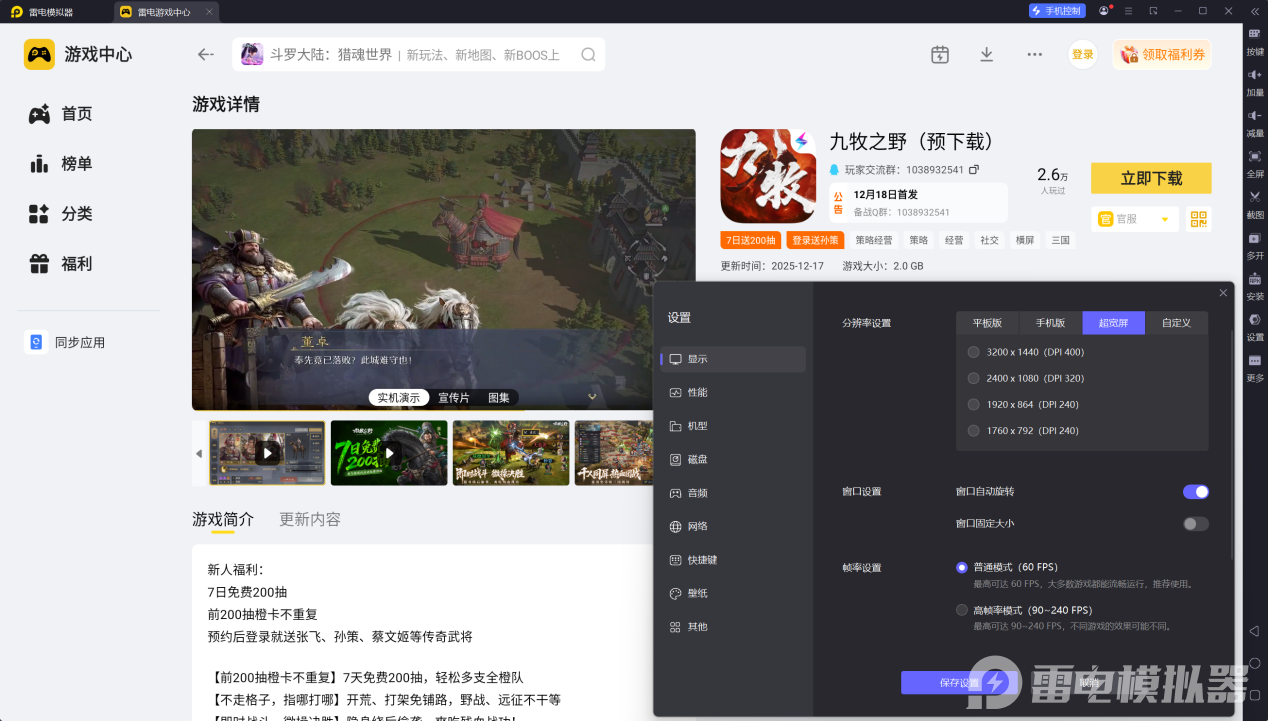Click 保存设置 button
1268x721 pixels.
[x=959, y=683]
